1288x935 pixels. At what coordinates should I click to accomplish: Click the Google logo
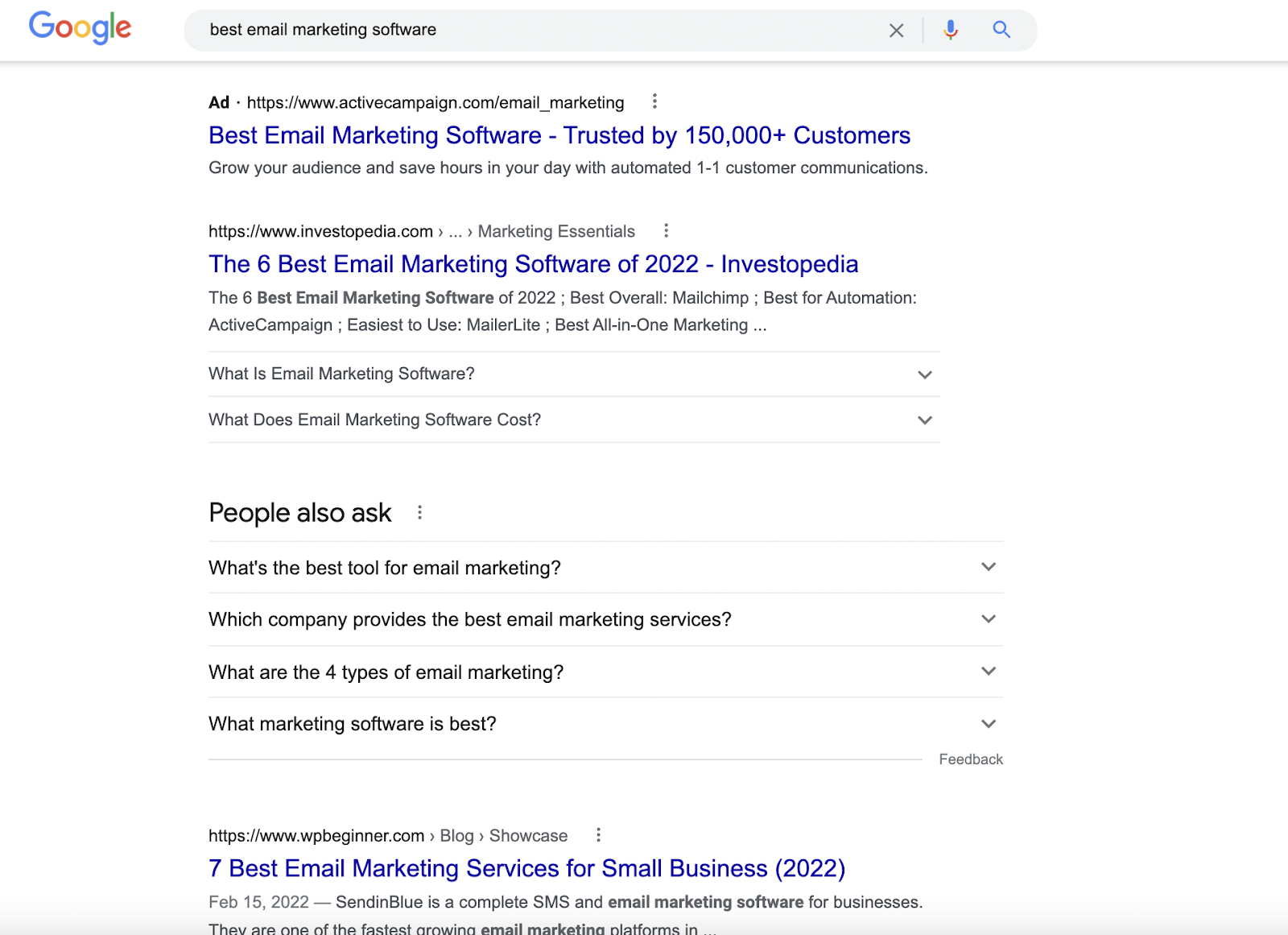tap(80, 28)
